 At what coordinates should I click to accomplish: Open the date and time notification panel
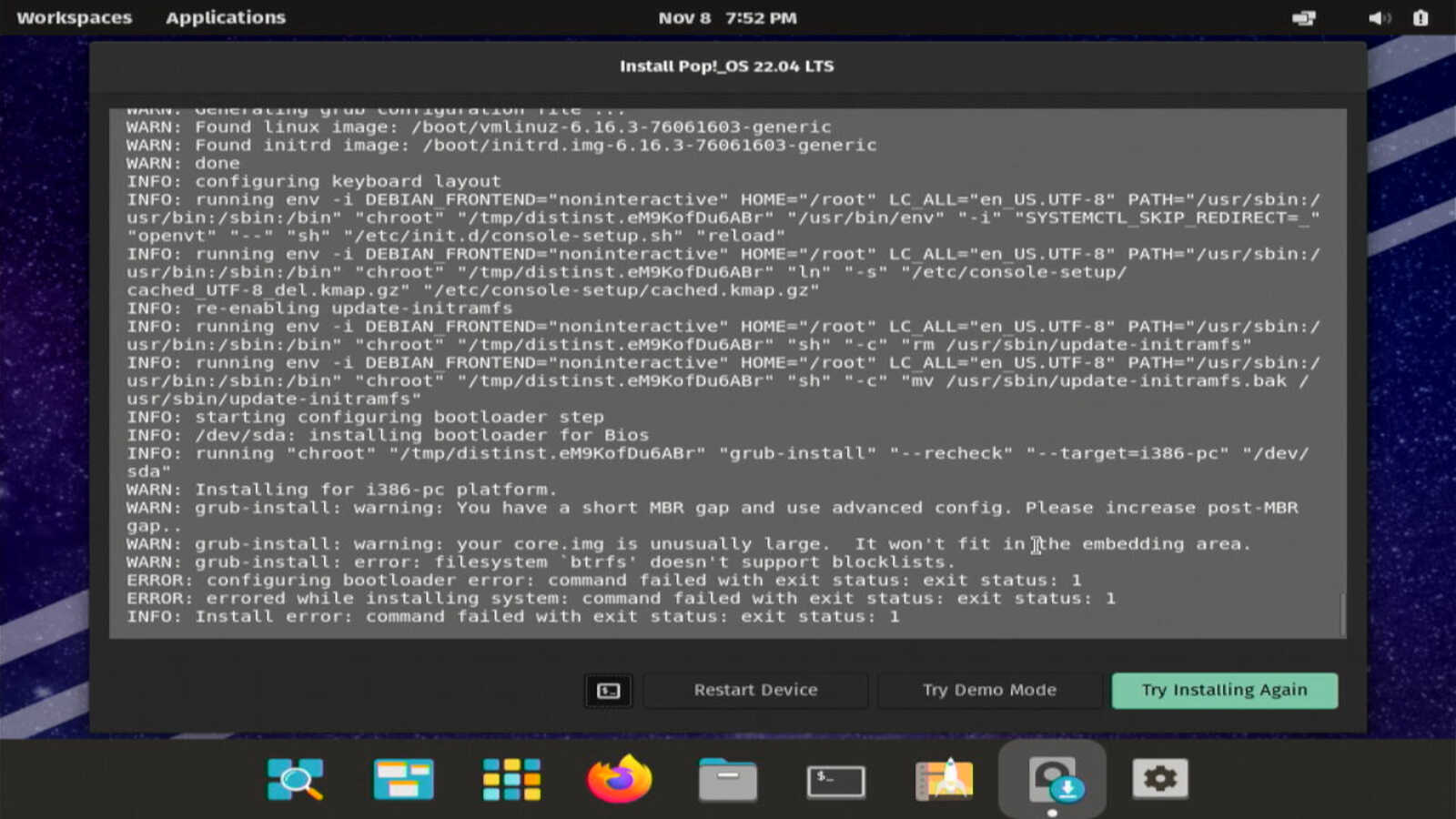[727, 18]
